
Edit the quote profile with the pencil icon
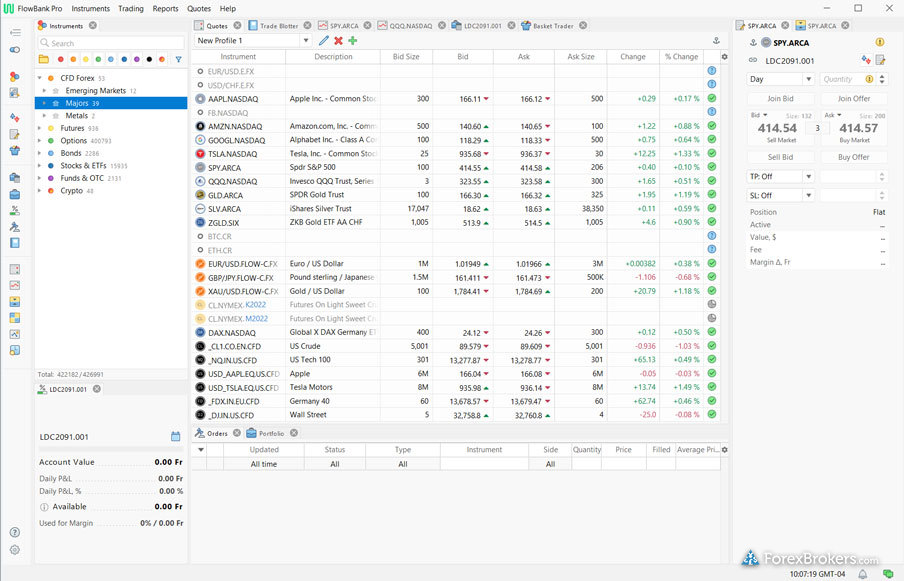click(324, 40)
